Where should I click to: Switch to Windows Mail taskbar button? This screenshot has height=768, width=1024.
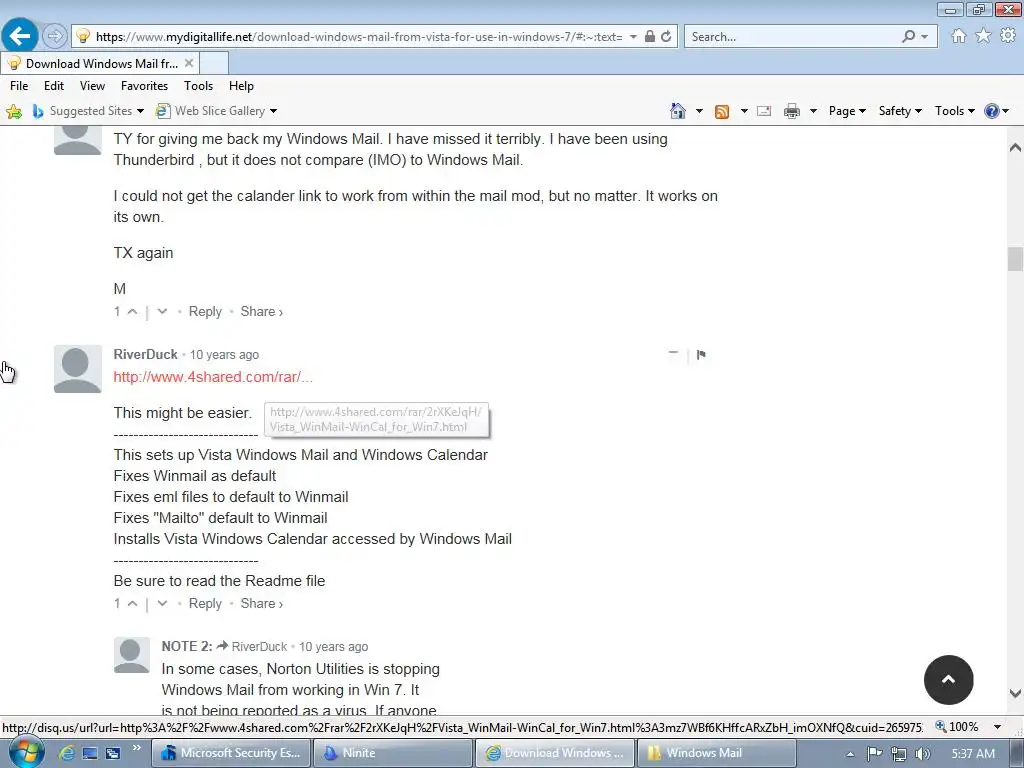pyautogui.click(x=716, y=753)
